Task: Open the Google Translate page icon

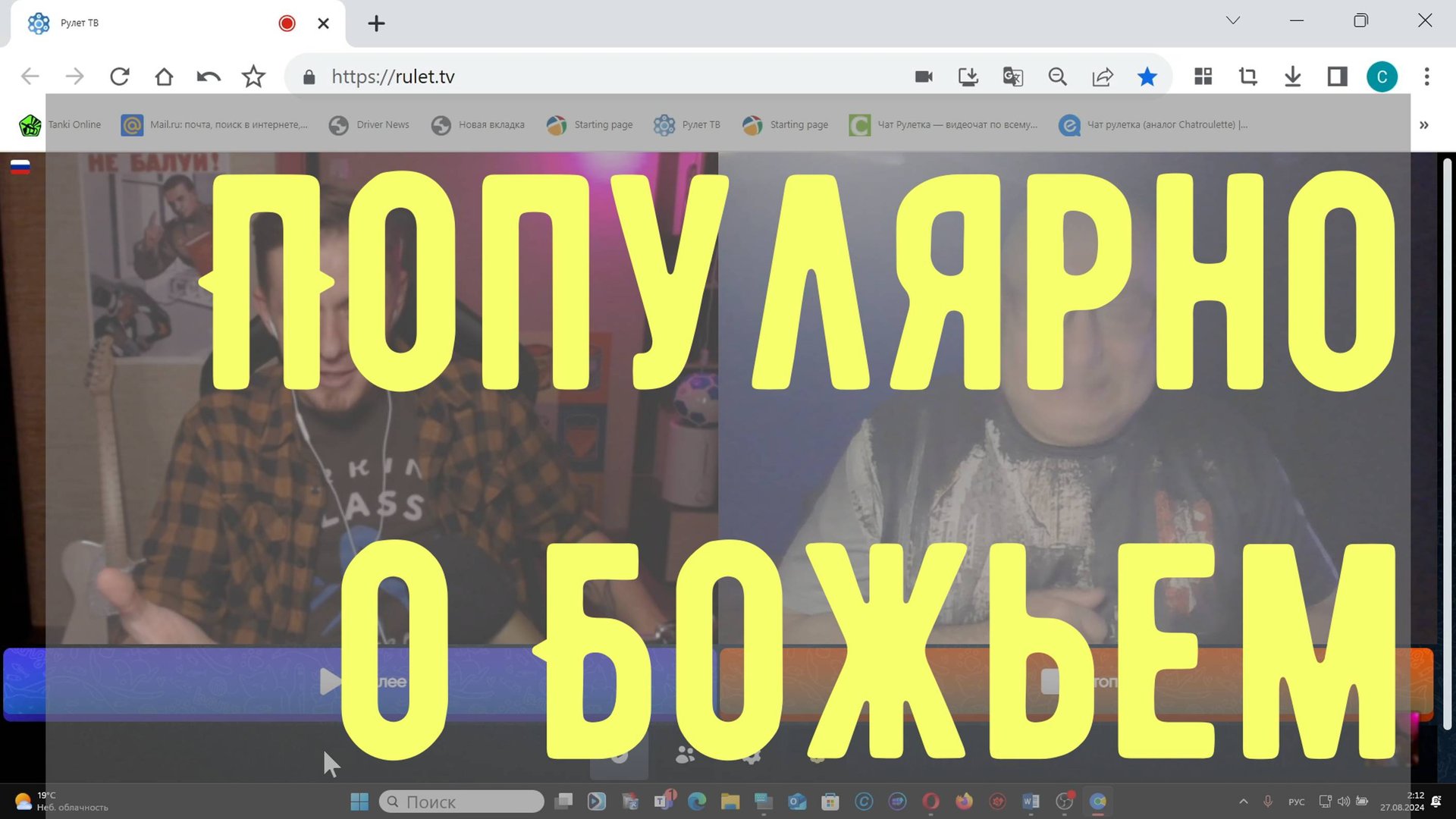Action: 1012,77
